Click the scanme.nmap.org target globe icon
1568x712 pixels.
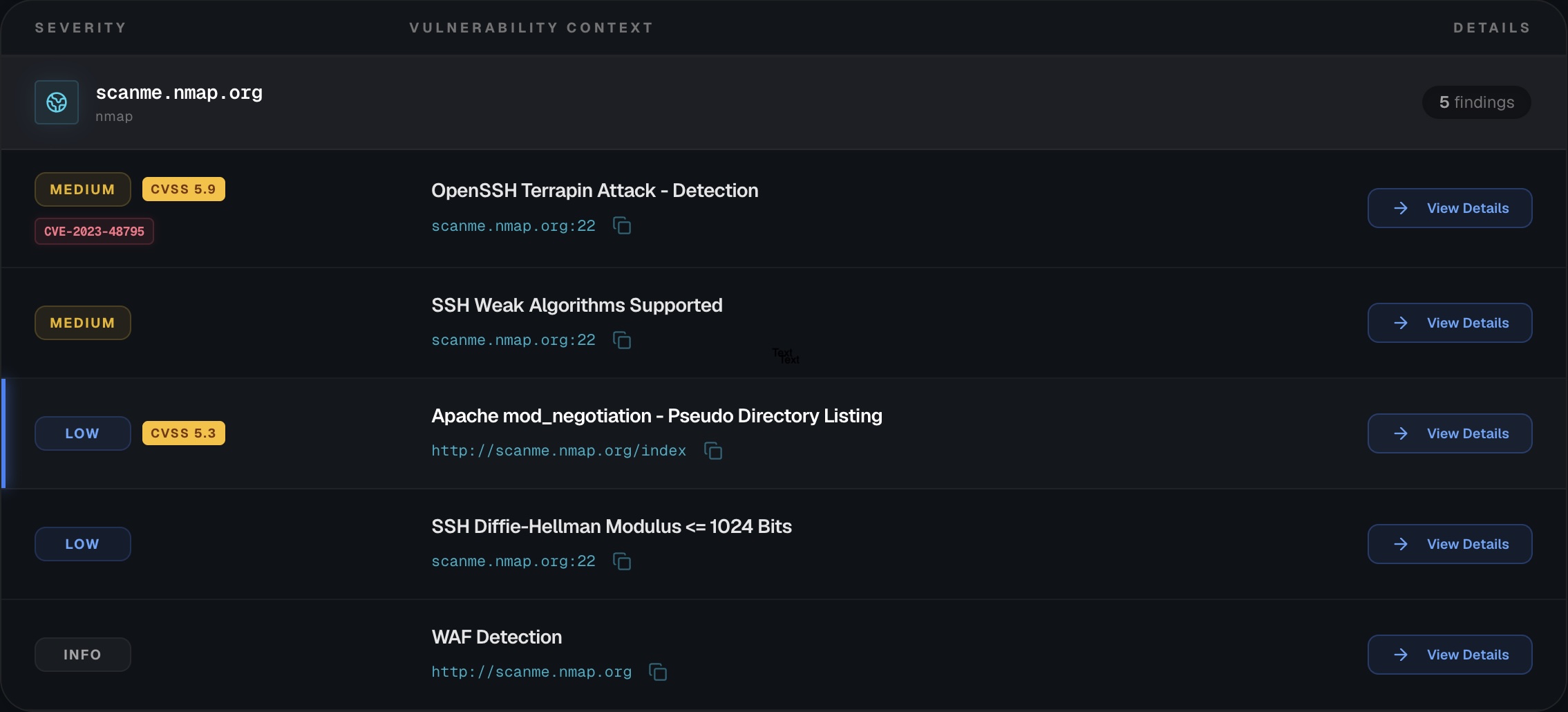[57, 102]
